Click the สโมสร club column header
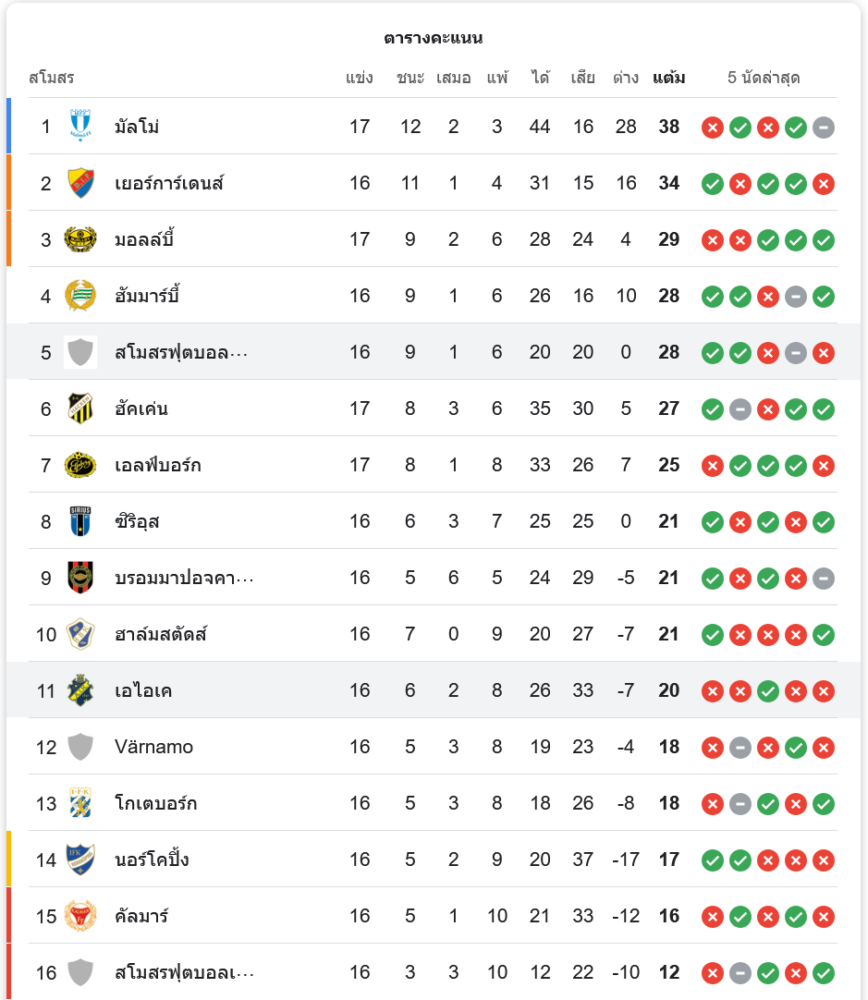The height and width of the screenshot is (1000, 868). 51,78
